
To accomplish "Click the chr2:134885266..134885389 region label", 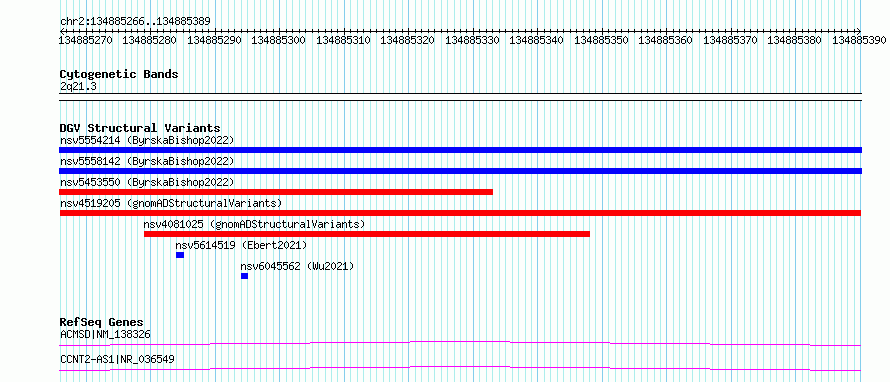I will (135, 21).
